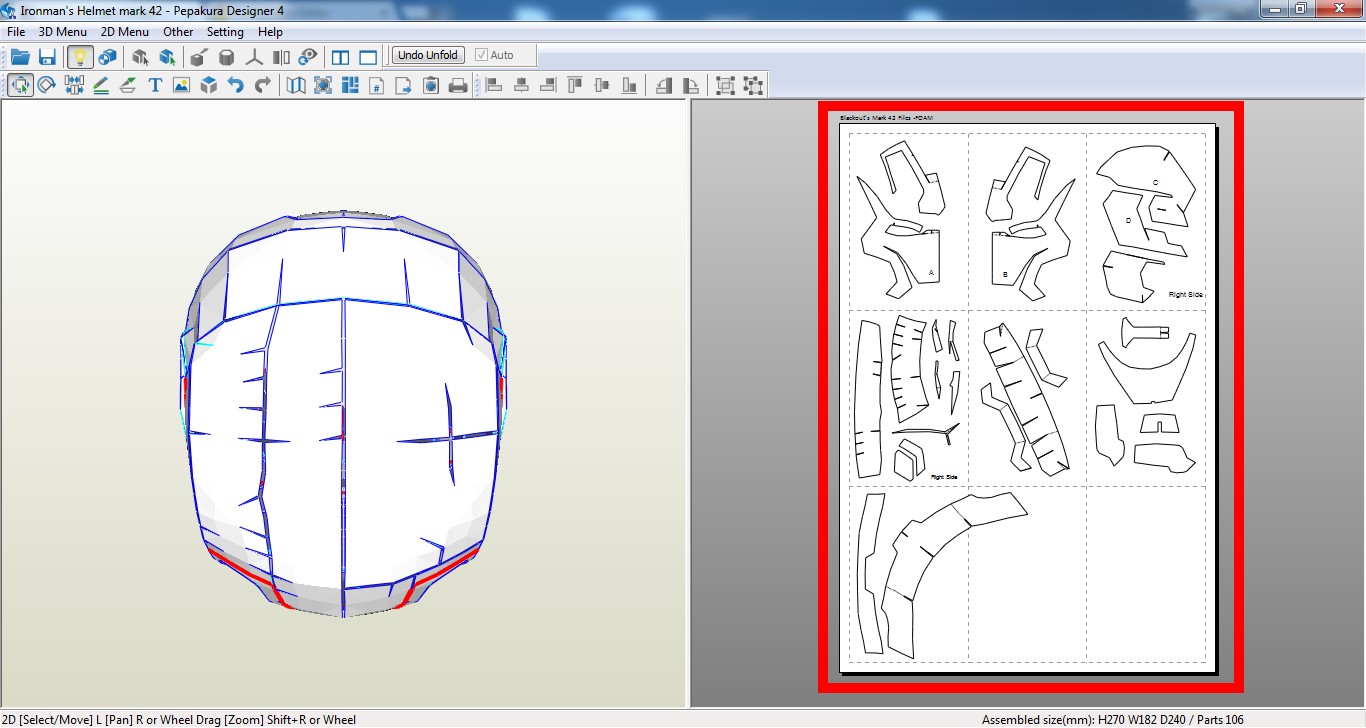Switch to split two-pane window layout
Viewport: 1366px width, 728px height.
[x=340, y=56]
